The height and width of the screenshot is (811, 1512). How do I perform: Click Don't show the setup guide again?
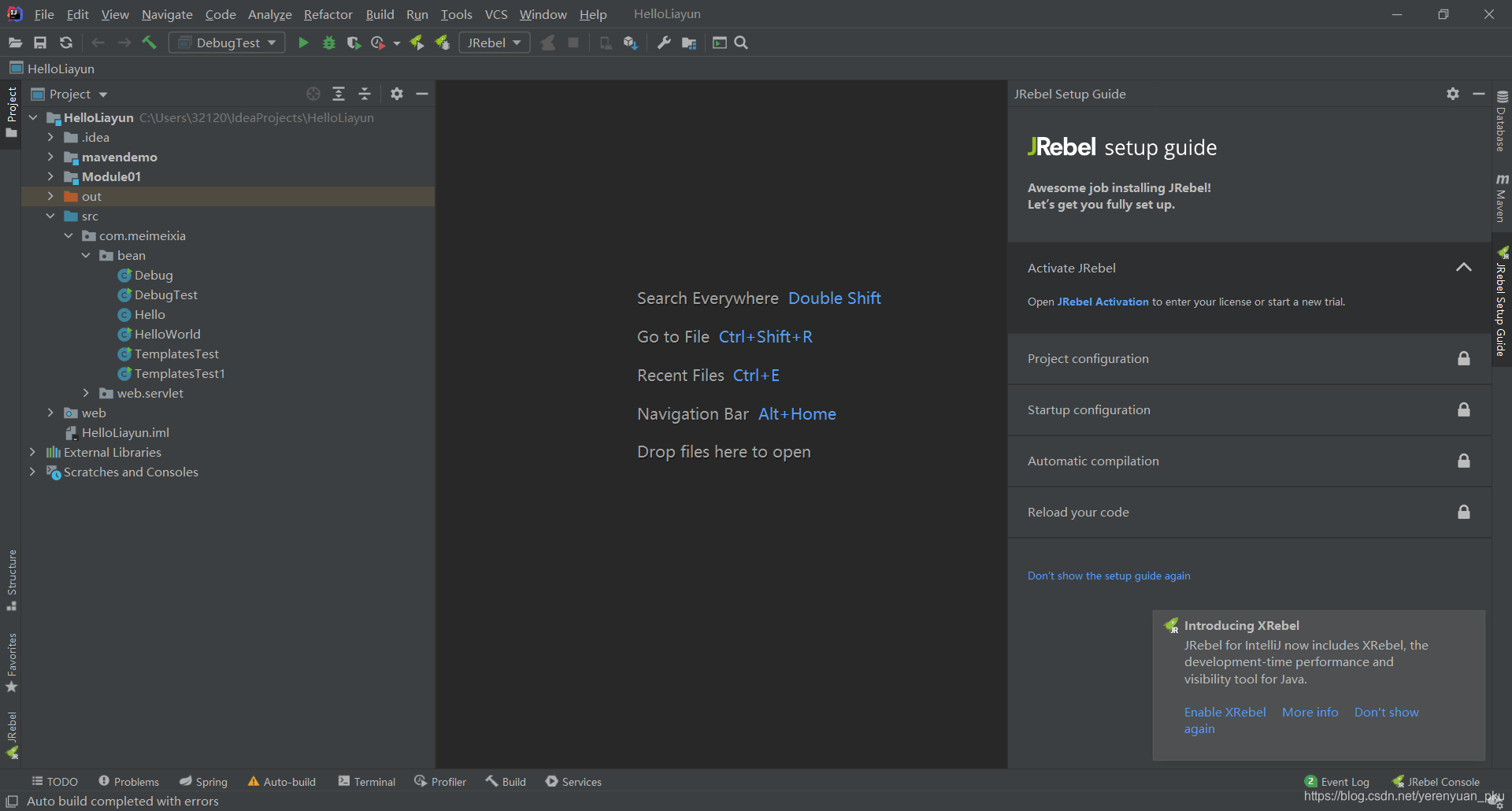click(1109, 576)
